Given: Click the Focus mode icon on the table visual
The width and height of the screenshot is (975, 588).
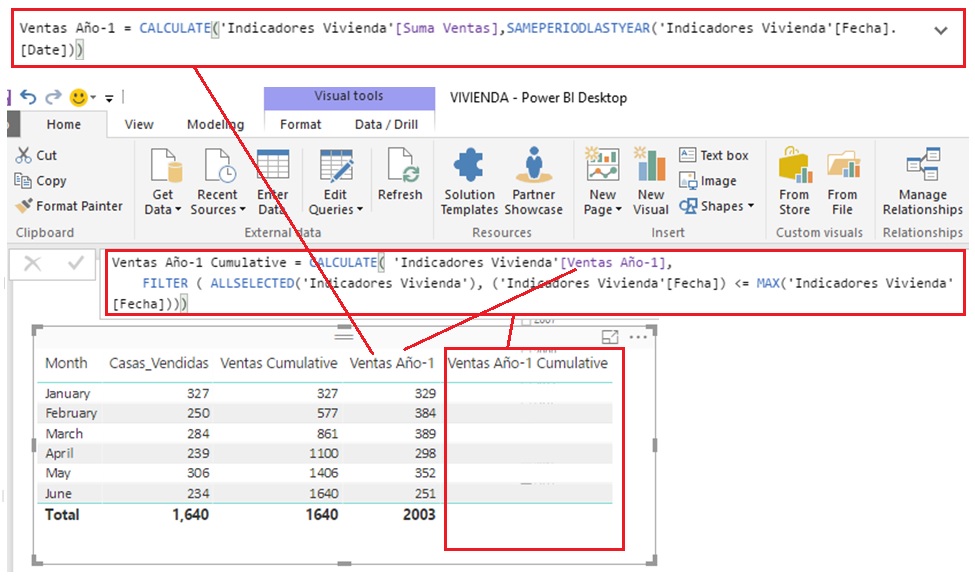Looking at the screenshot, I should click(610, 337).
